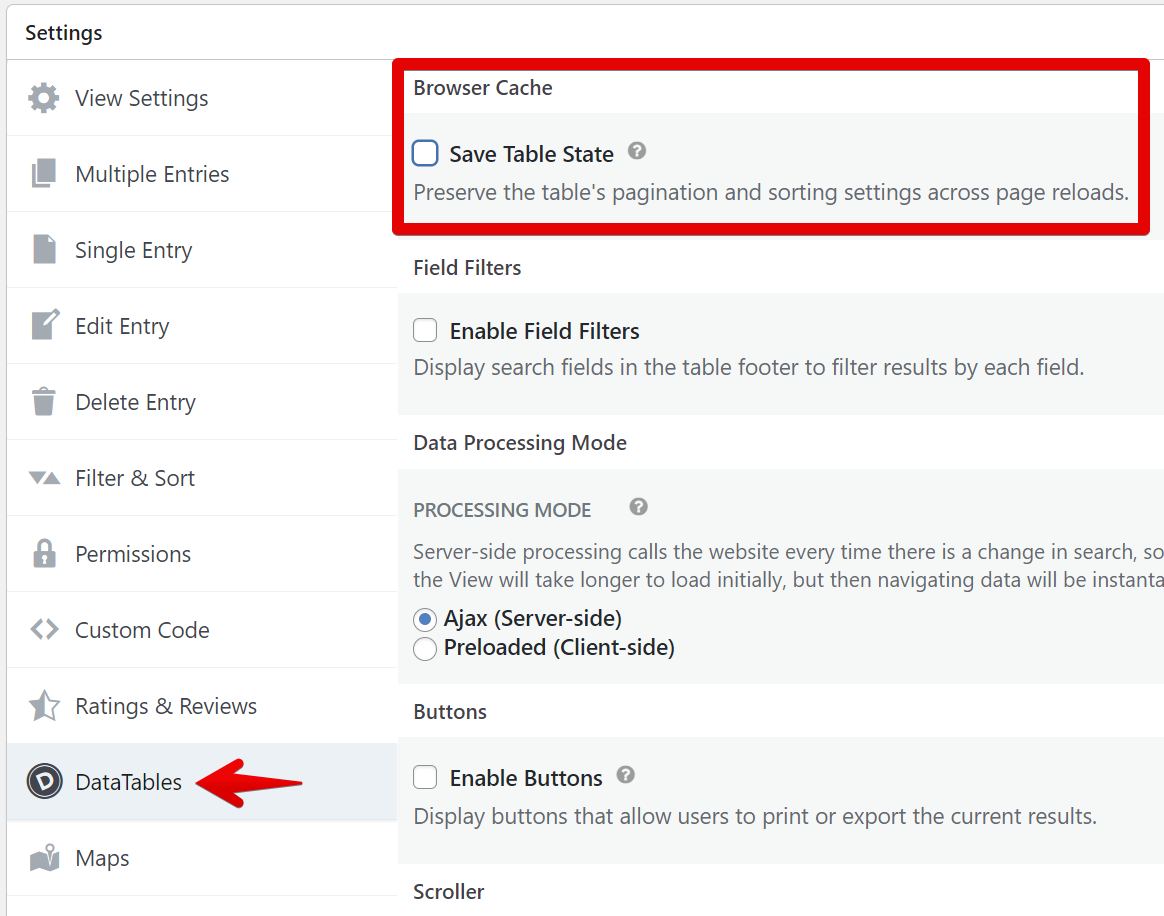
Task: Click the Single Entry page icon
Action: coord(44,250)
